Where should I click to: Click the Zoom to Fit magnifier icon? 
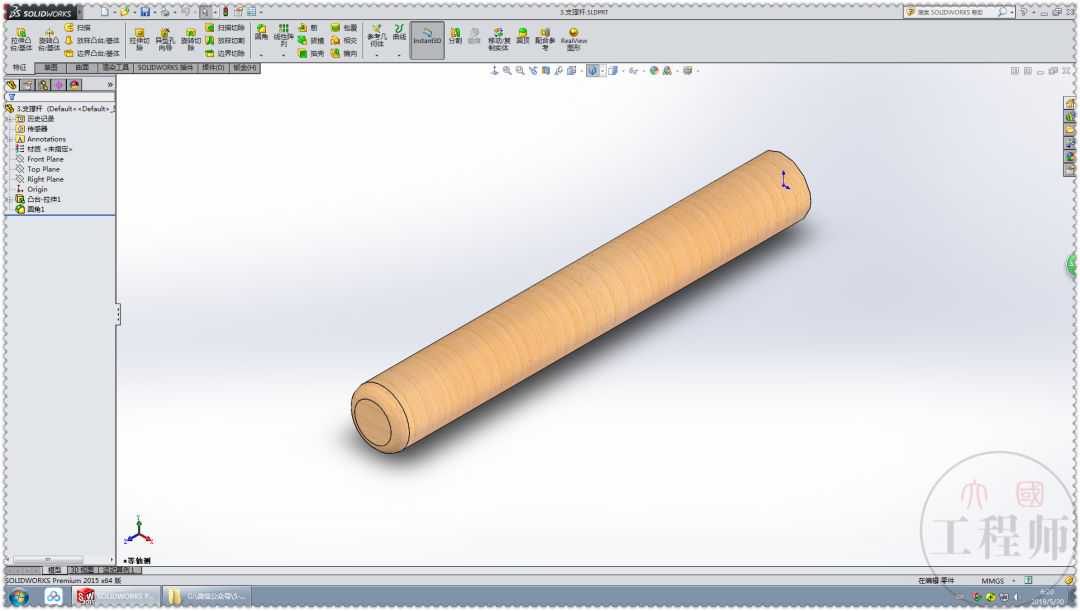tap(507, 71)
